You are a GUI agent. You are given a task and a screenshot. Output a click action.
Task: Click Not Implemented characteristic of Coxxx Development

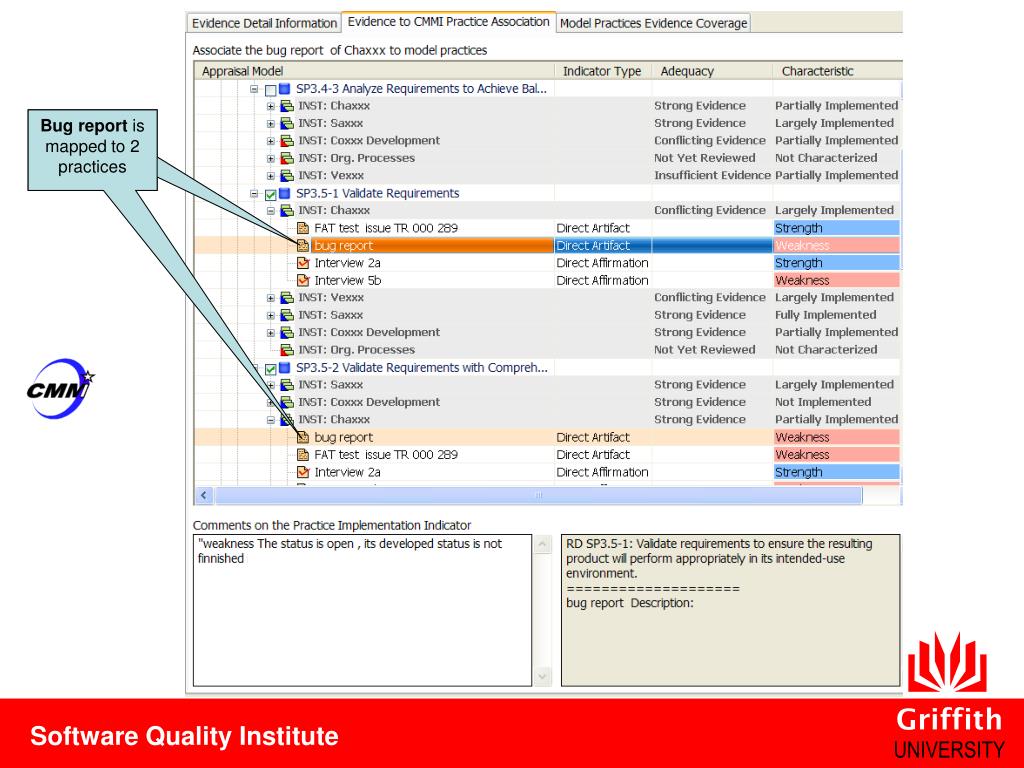click(x=823, y=402)
